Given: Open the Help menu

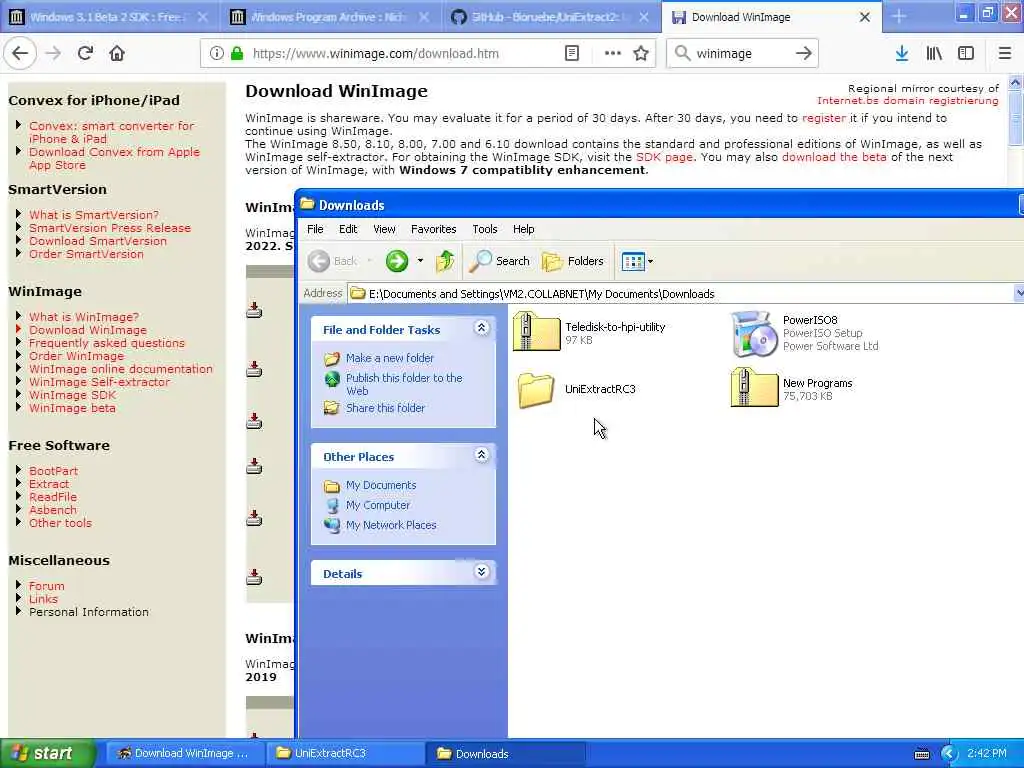Looking at the screenshot, I should (523, 229).
